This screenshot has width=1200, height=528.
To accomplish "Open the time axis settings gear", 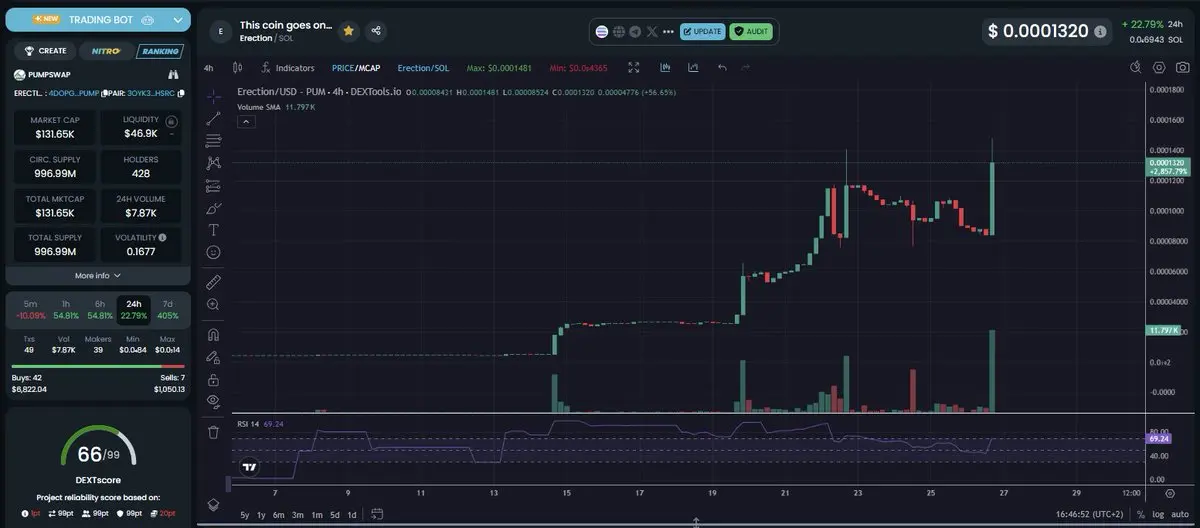I will (x=1171, y=493).
